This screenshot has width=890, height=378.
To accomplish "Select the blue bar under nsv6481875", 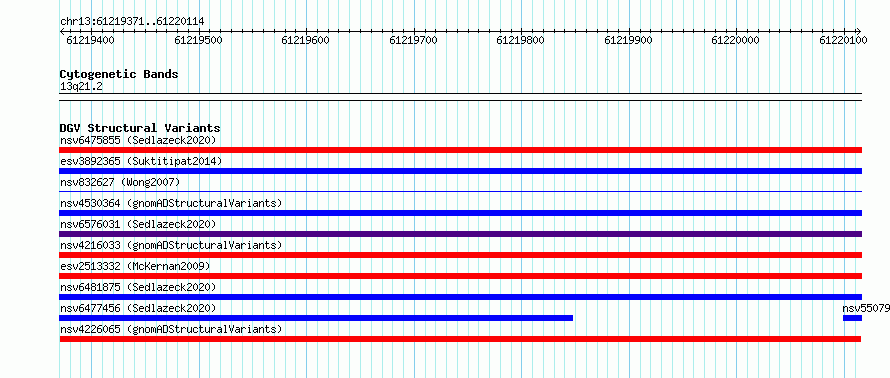I will tap(460, 297).
